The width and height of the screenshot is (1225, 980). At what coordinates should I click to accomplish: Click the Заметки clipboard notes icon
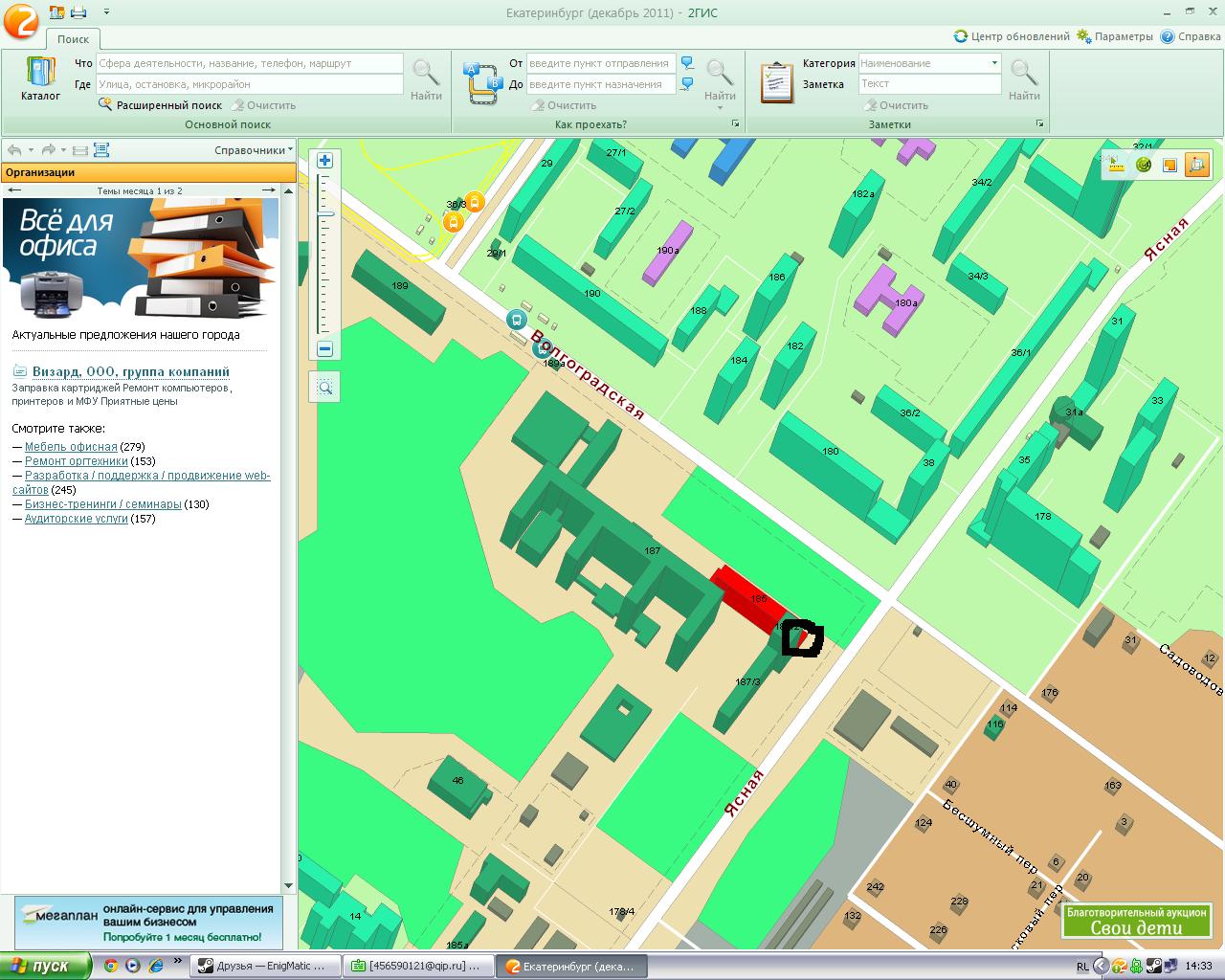pyautogui.click(x=776, y=82)
